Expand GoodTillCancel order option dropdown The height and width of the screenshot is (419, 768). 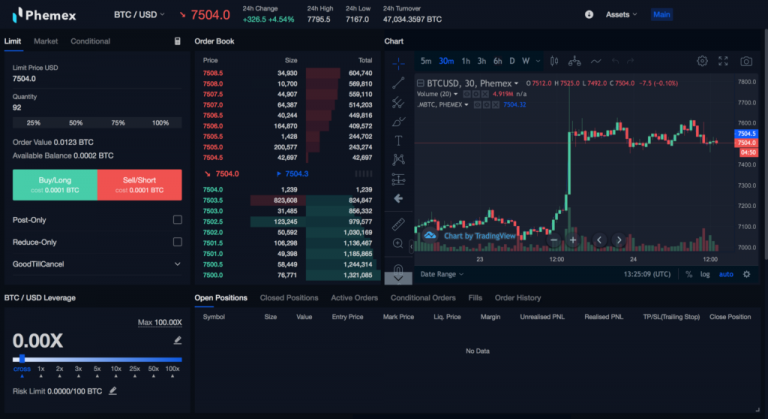tap(97, 264)
